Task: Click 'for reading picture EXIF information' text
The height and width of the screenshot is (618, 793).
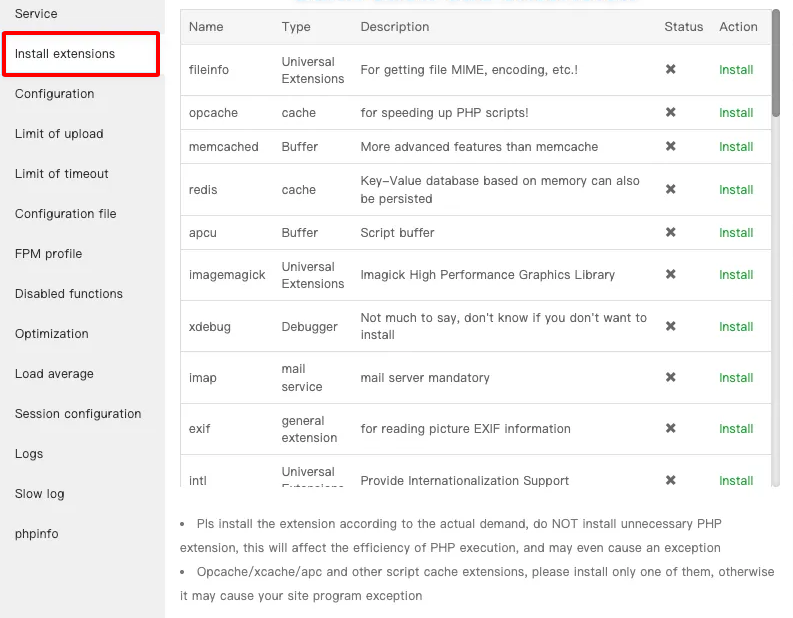Action: point(465,429)
